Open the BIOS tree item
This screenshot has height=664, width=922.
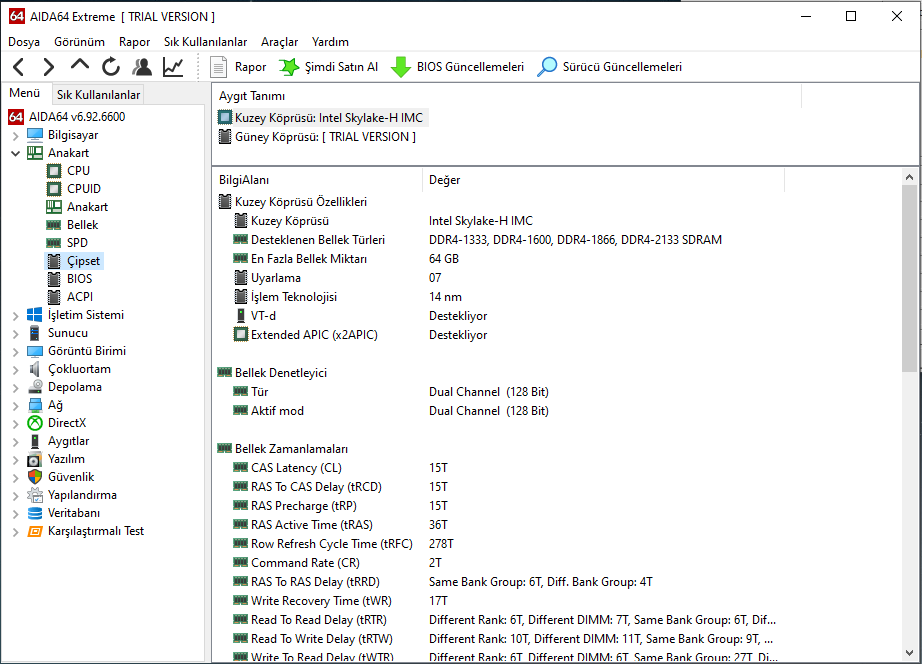(79, 279)
